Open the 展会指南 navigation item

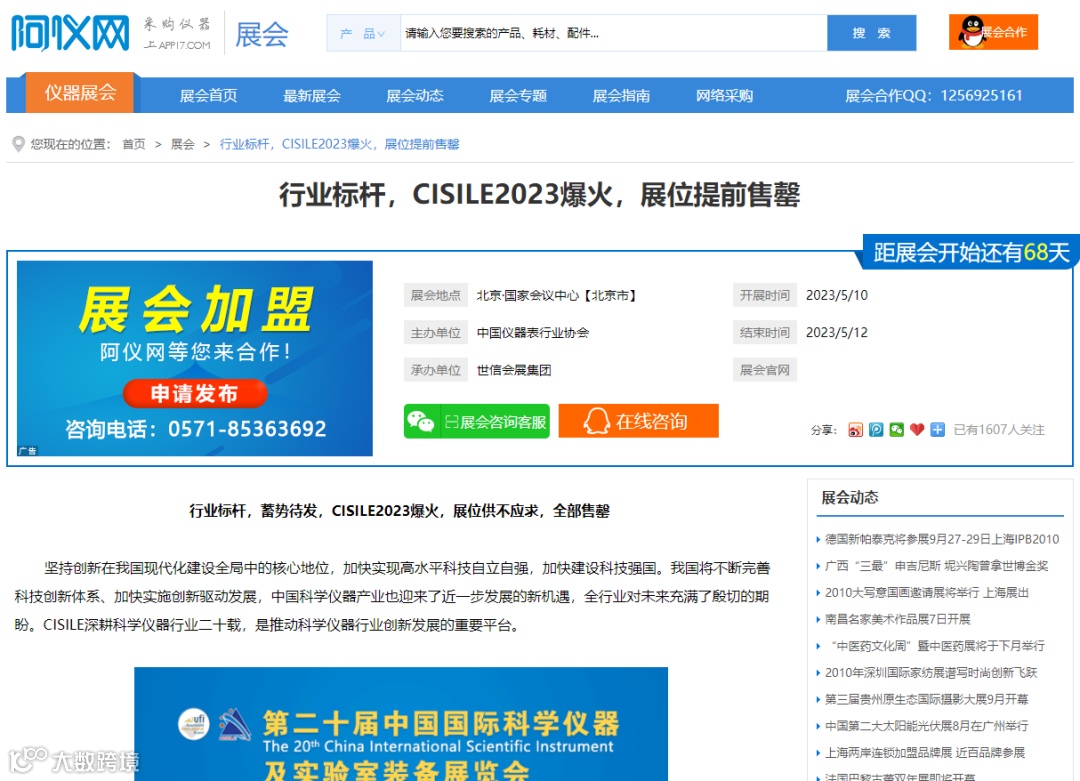621,96
